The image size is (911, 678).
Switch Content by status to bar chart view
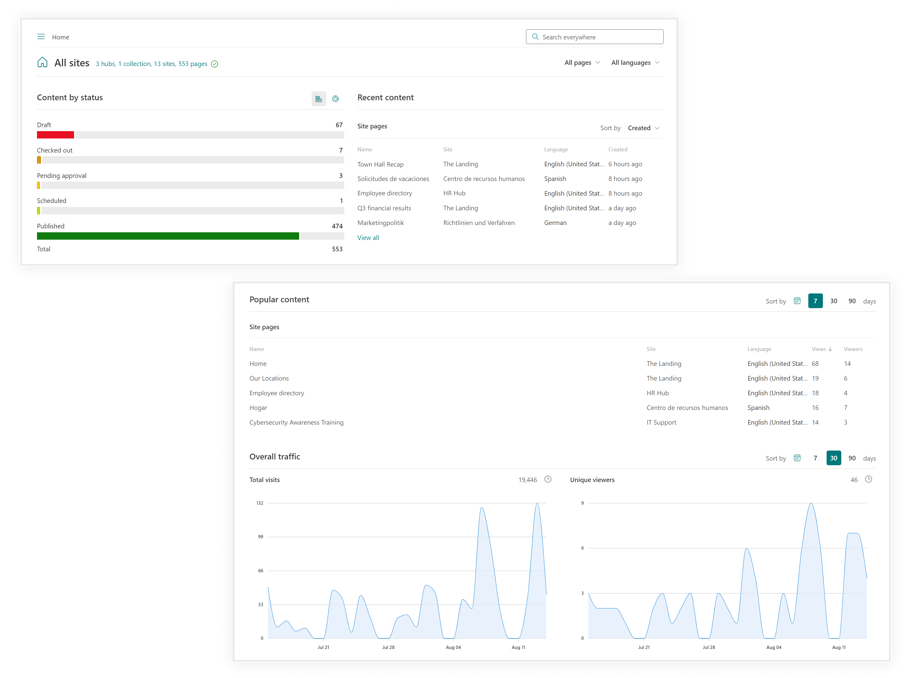pyautogui.click(x=319, y=98)
